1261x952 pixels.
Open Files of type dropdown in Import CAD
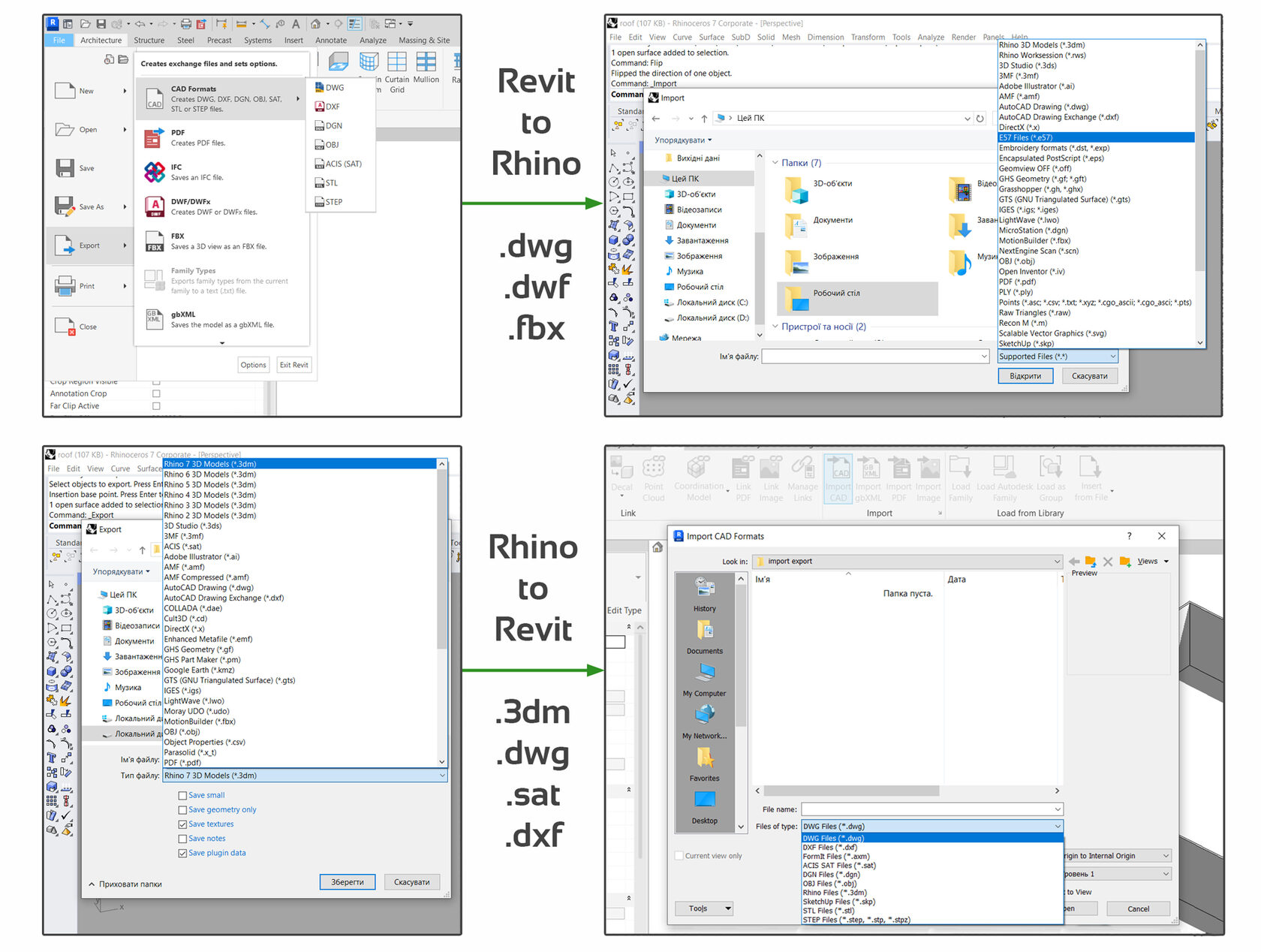point(932,826)
